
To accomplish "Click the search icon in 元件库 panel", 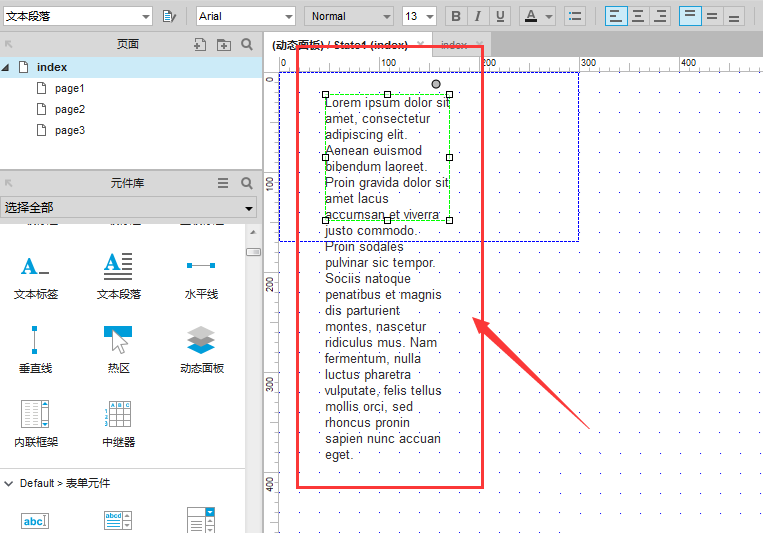I will [247, 183].
